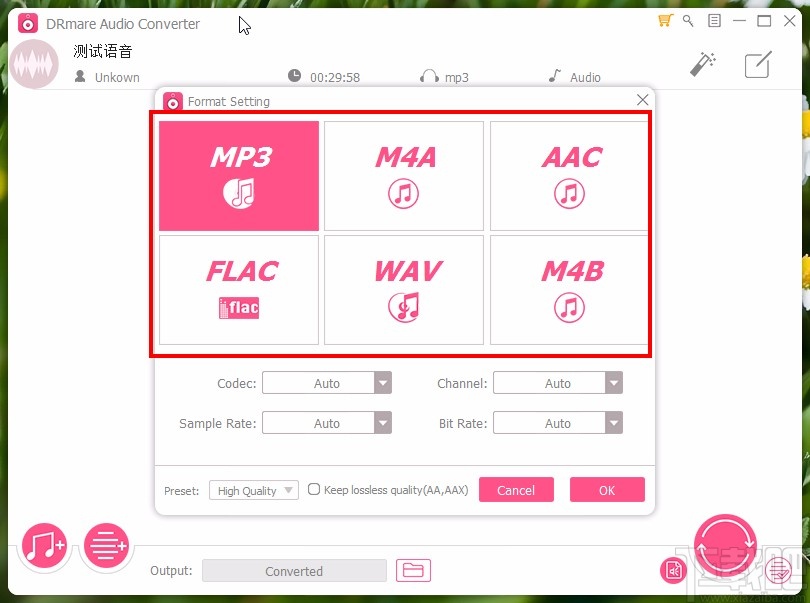
Task: Dismiss the dialog with Cancel
Action: tap(516, 490)
